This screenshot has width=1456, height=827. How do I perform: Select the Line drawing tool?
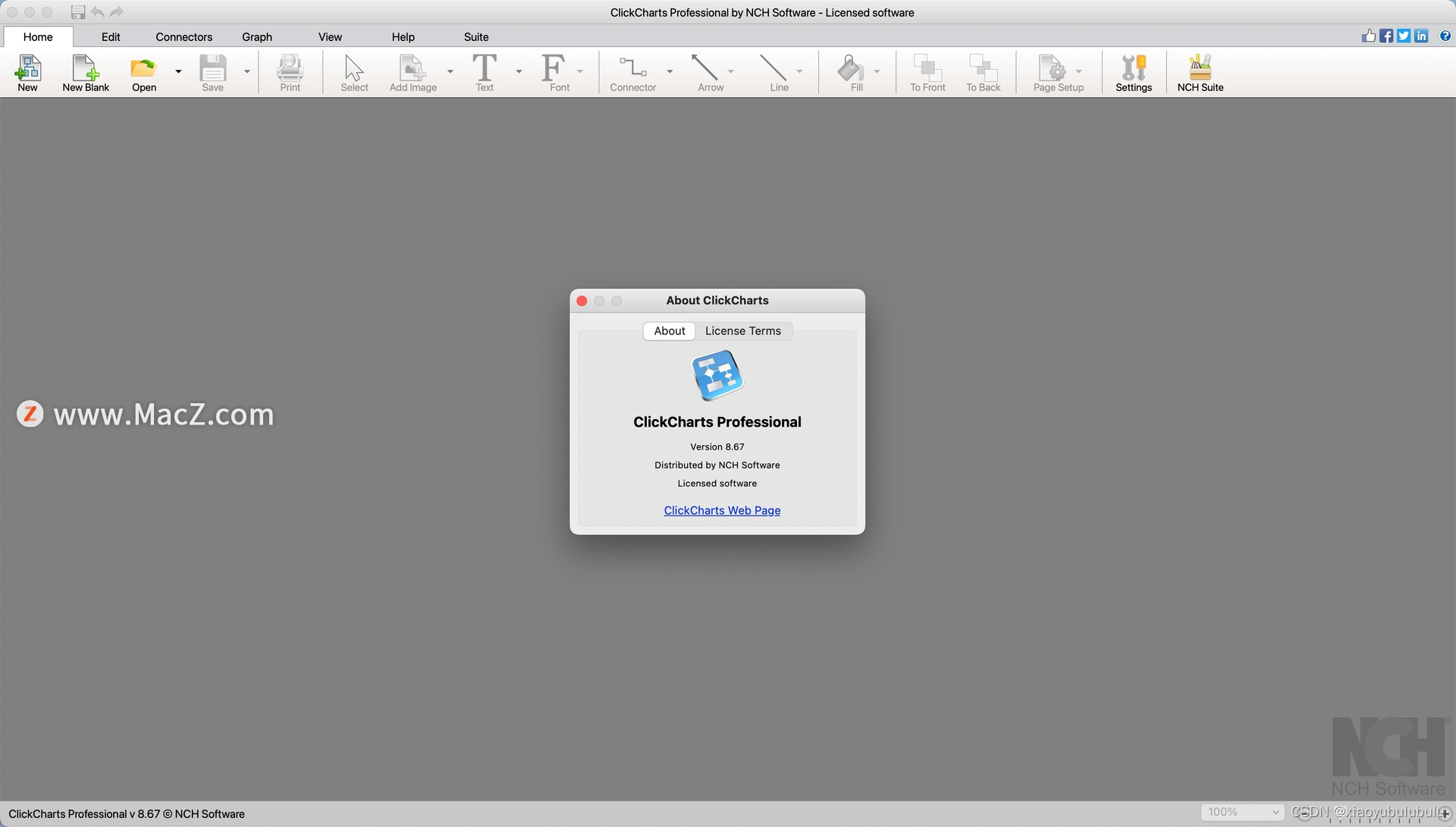point(779,73)
